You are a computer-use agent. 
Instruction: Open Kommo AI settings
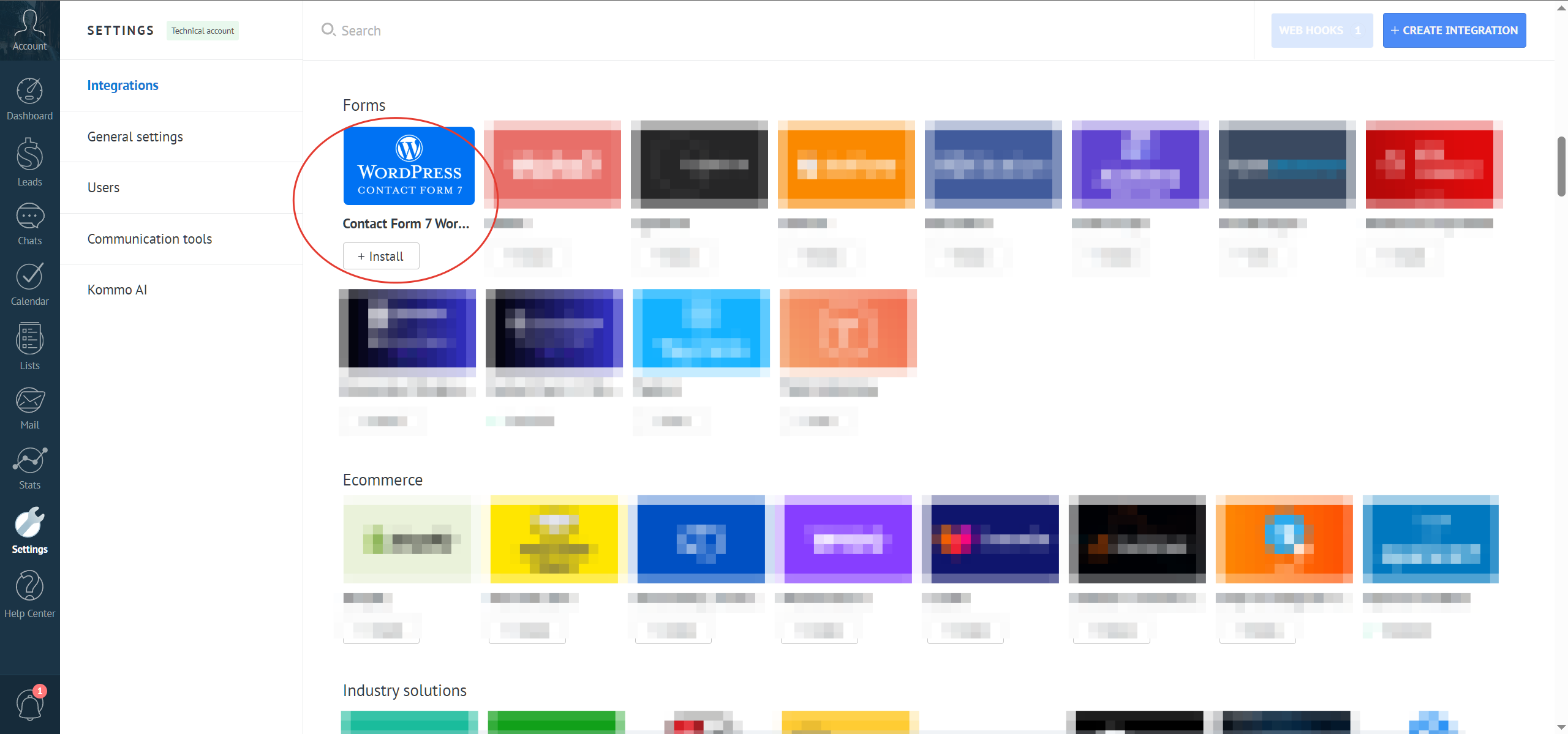point(117,290)
